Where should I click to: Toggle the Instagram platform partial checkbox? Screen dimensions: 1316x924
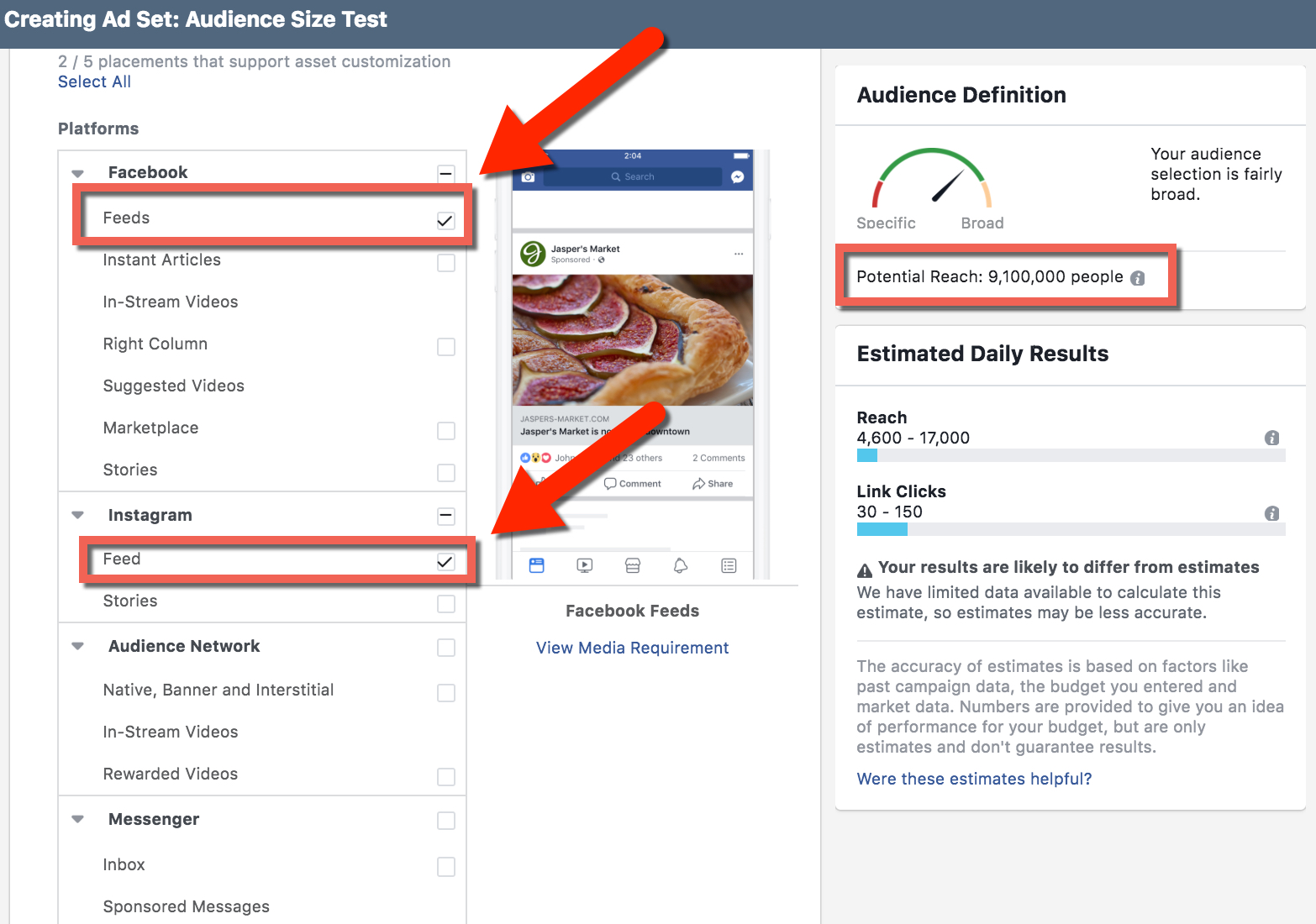446,517
